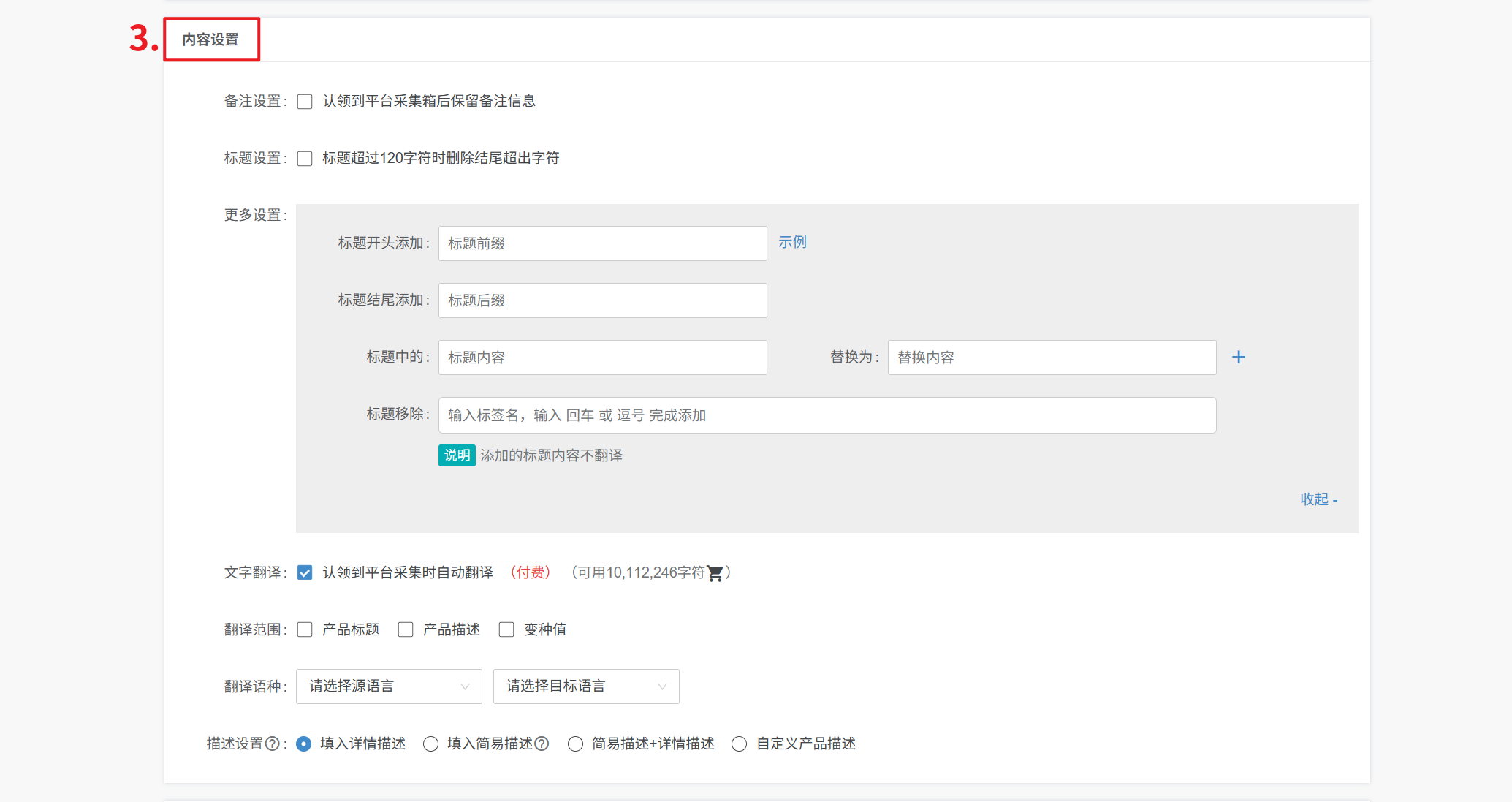The width and height of the screenshot is (1512, 802).
Task: Tick the 产品描述 translation scope
Action: (x=406, y=629)
